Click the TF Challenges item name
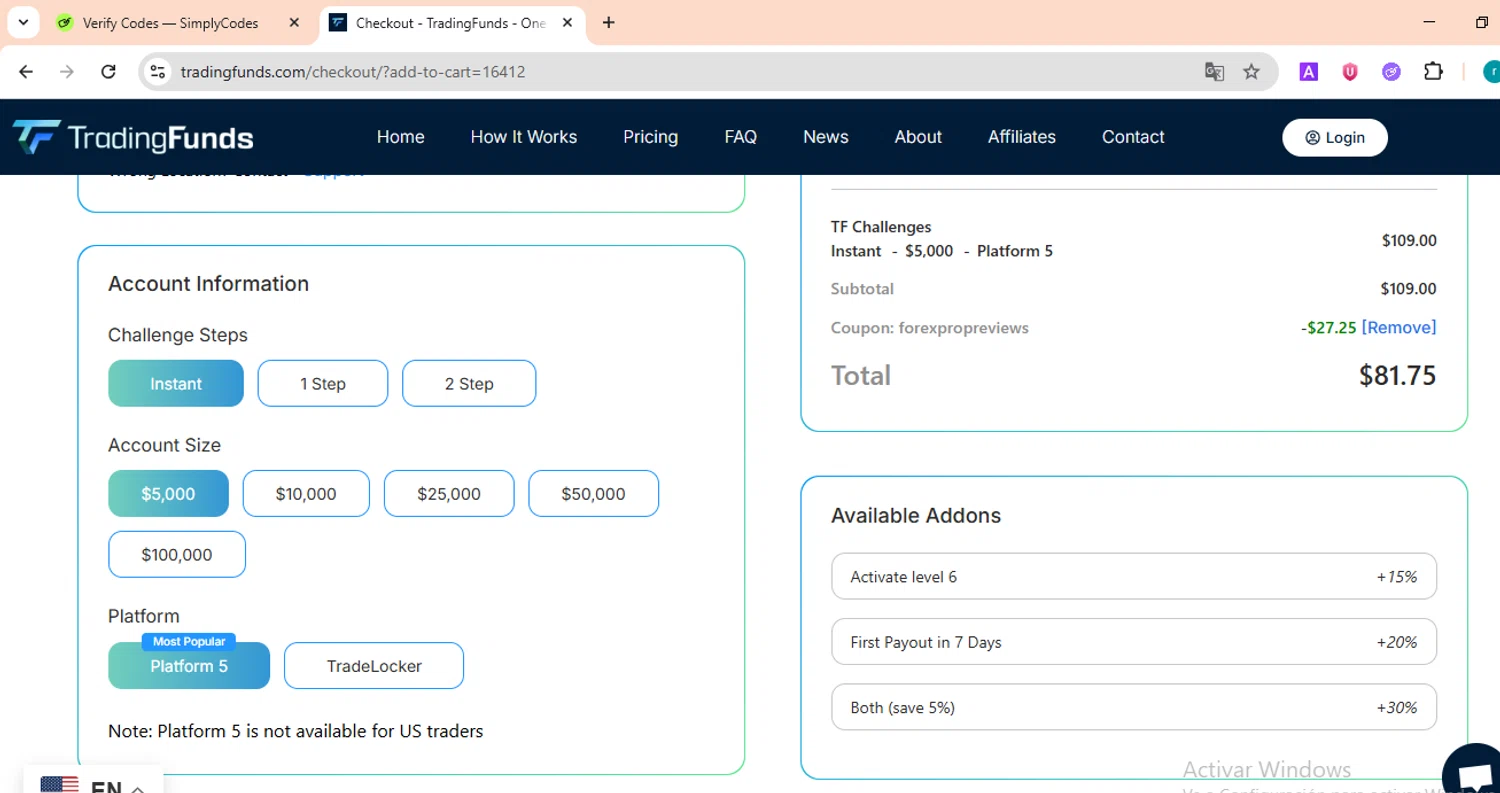Screen dimensions: 1500x793 [881, 227]
